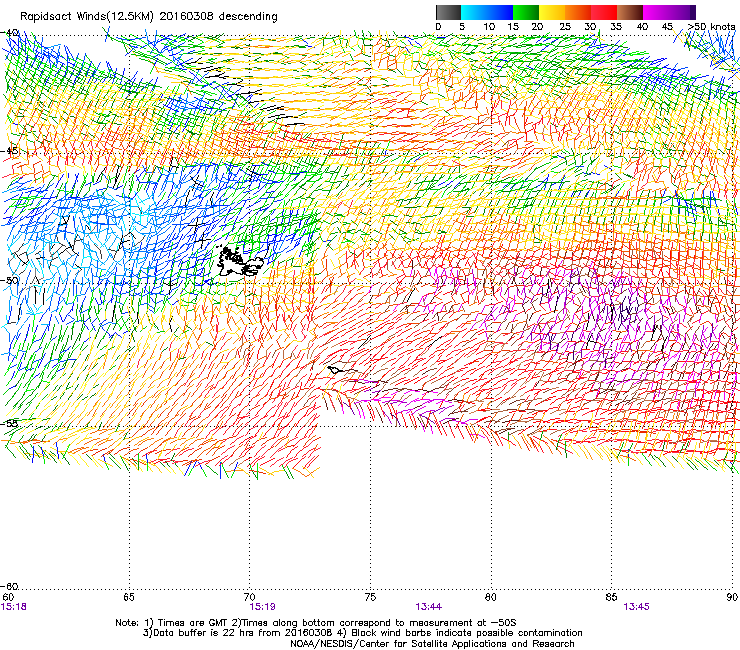Click the 'NOAA/NESDIS/Center for Satellite Applications' credit line
Image resolution: width=740 pixels, height=650 pixels.
click(x=432, y=644)
